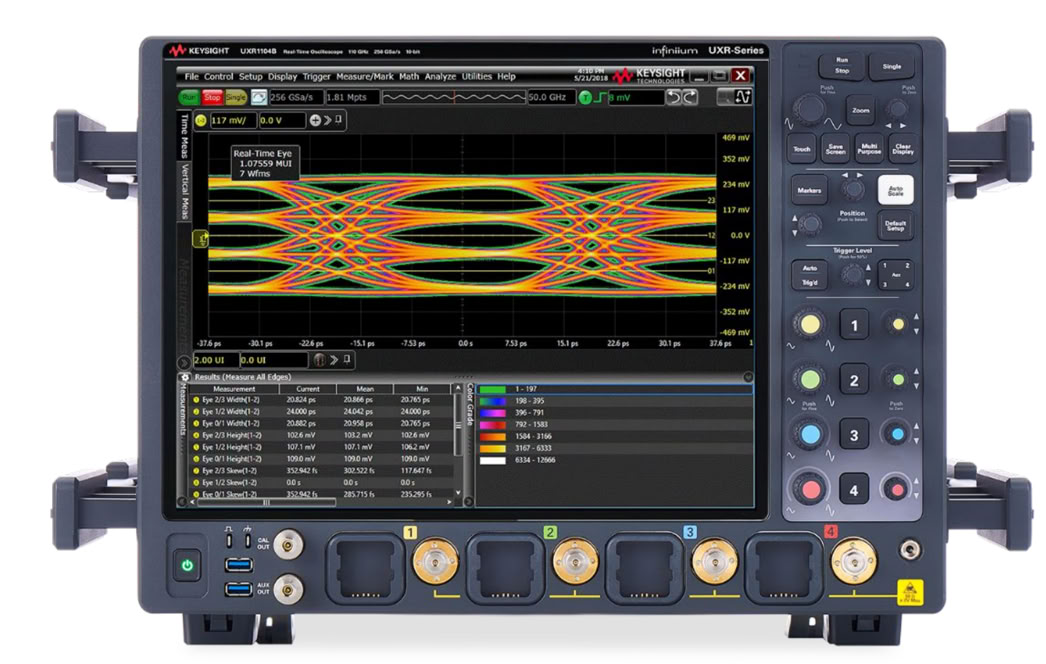Click the trigger source 1 2 3 4 key
The height and width of the screenshot is (664, 1046).
[896, 275]
